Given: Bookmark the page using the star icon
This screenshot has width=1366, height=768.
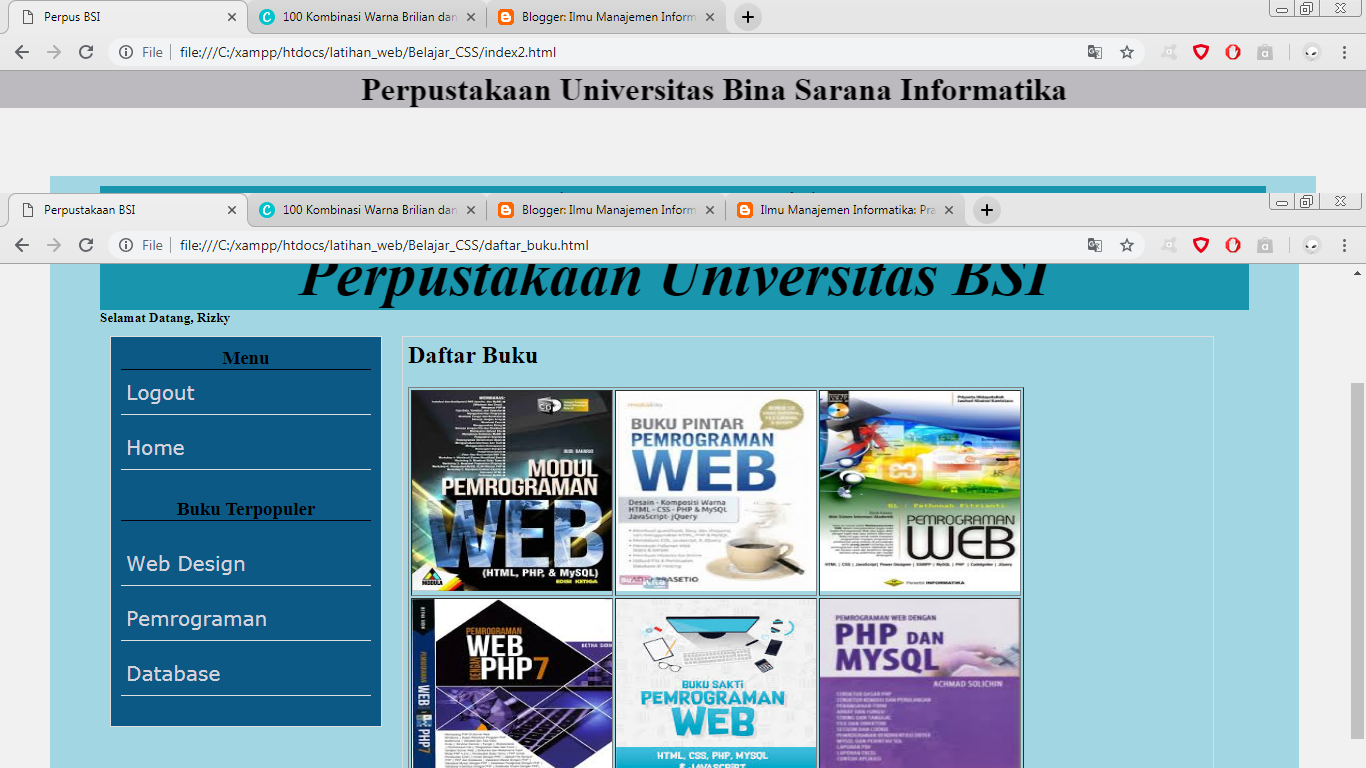Looking at the screenshot, I should pos(1127,244).
